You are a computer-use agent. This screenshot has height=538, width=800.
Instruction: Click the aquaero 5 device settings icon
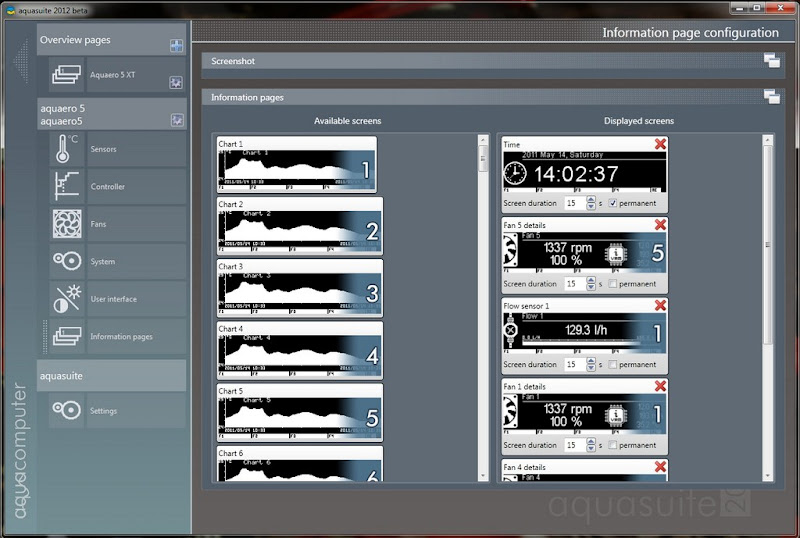pos(177,120)
